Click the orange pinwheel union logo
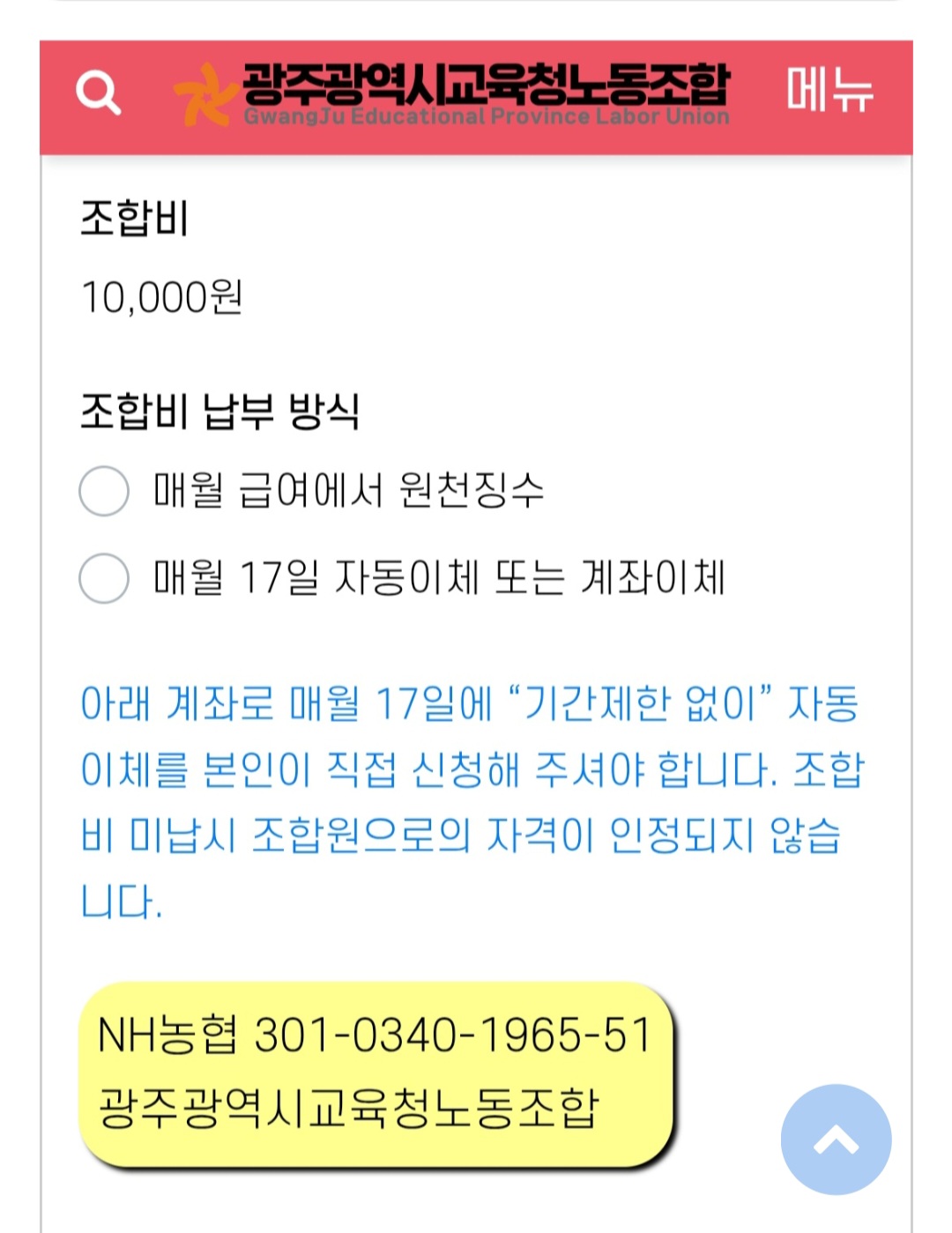This screenshot has height=1233, width=952. click(205, 94)
